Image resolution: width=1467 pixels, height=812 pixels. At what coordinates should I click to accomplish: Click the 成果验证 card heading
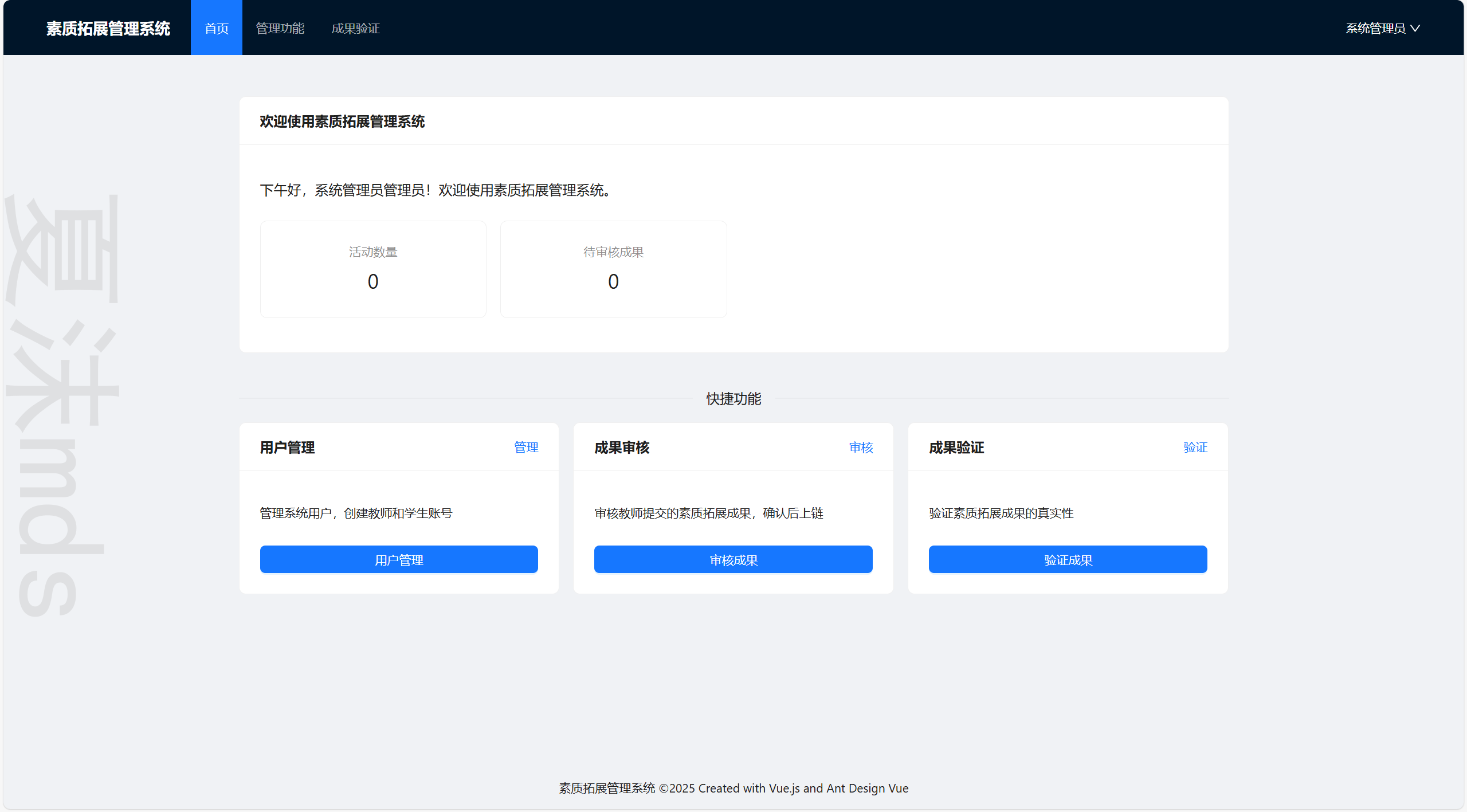pyautogui.click(x=956, y=447)
